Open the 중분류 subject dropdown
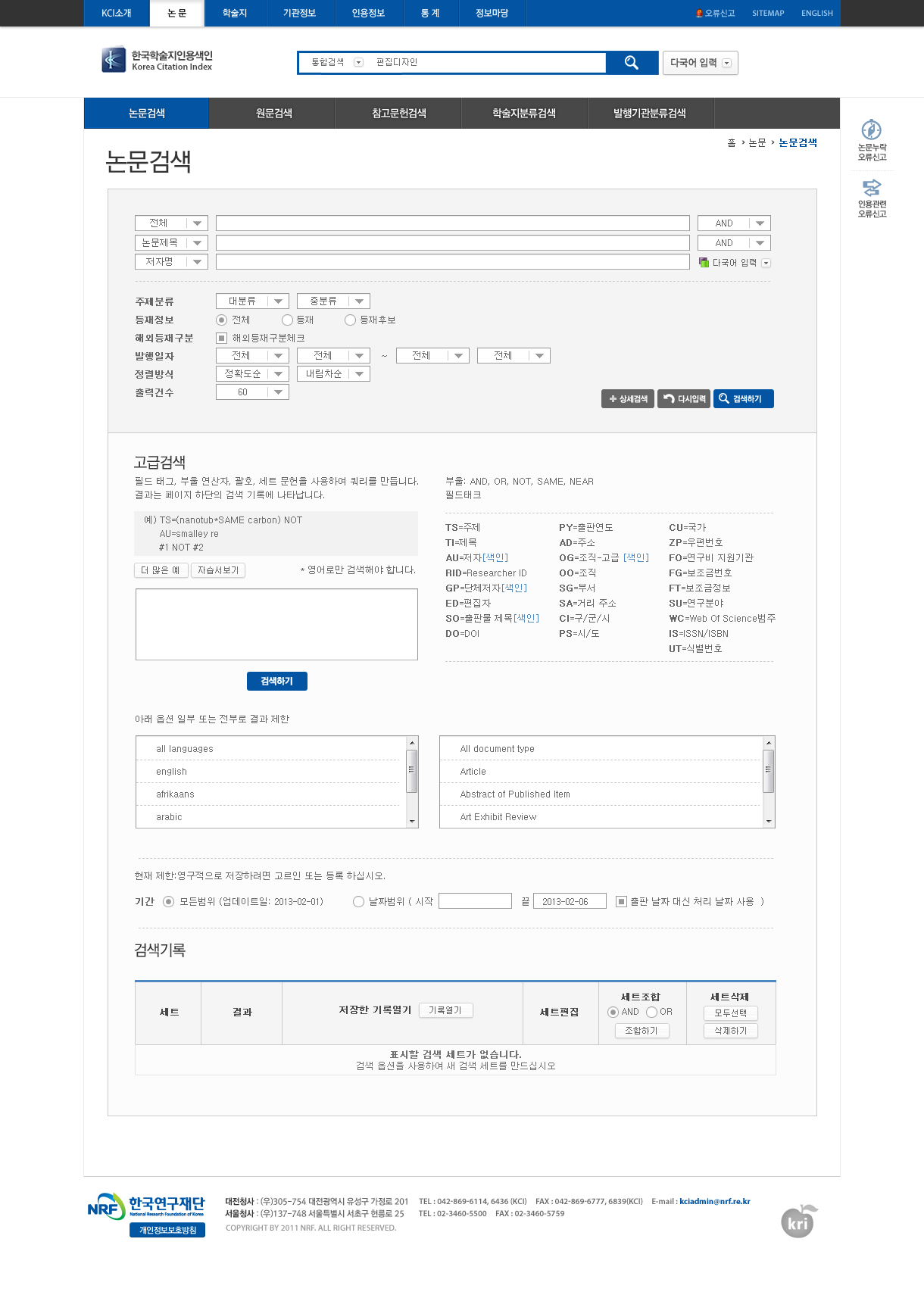The image size is (924, 1295). point(333,301)
